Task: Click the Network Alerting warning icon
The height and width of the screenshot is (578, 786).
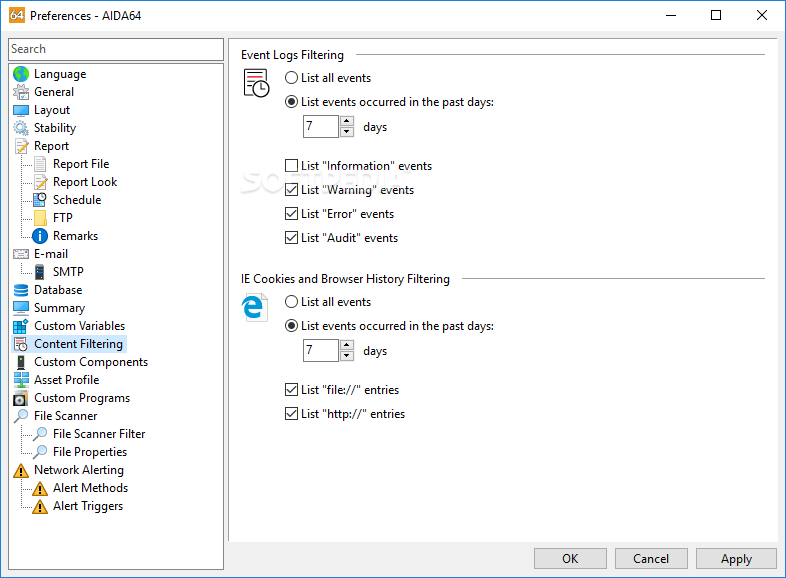Action: coord(21,470)
